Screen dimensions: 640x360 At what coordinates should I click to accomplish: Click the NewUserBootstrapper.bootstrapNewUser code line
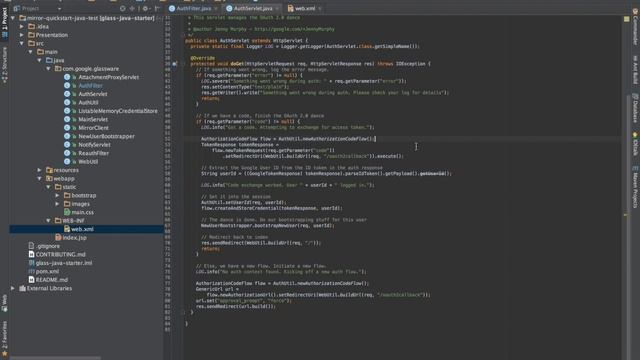tap(267, 225)
